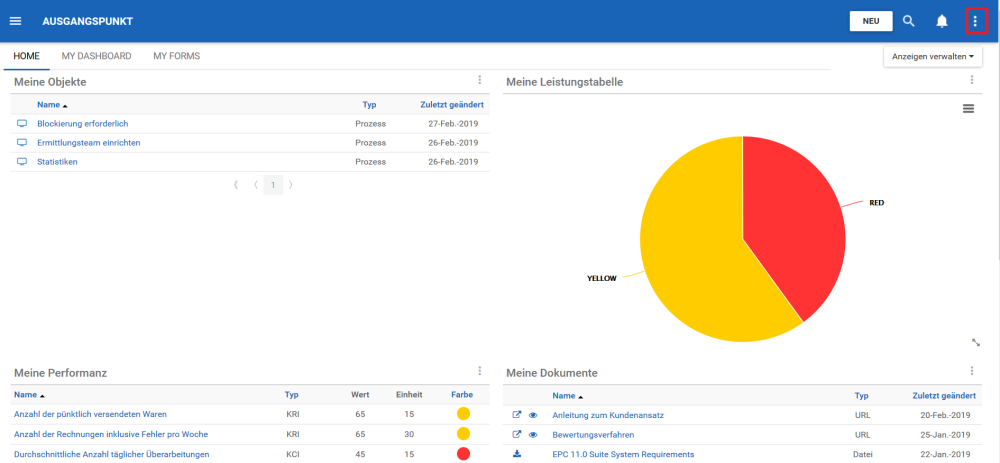
Task: Open the hamburger navigation menu
Action: coord(15,21)
